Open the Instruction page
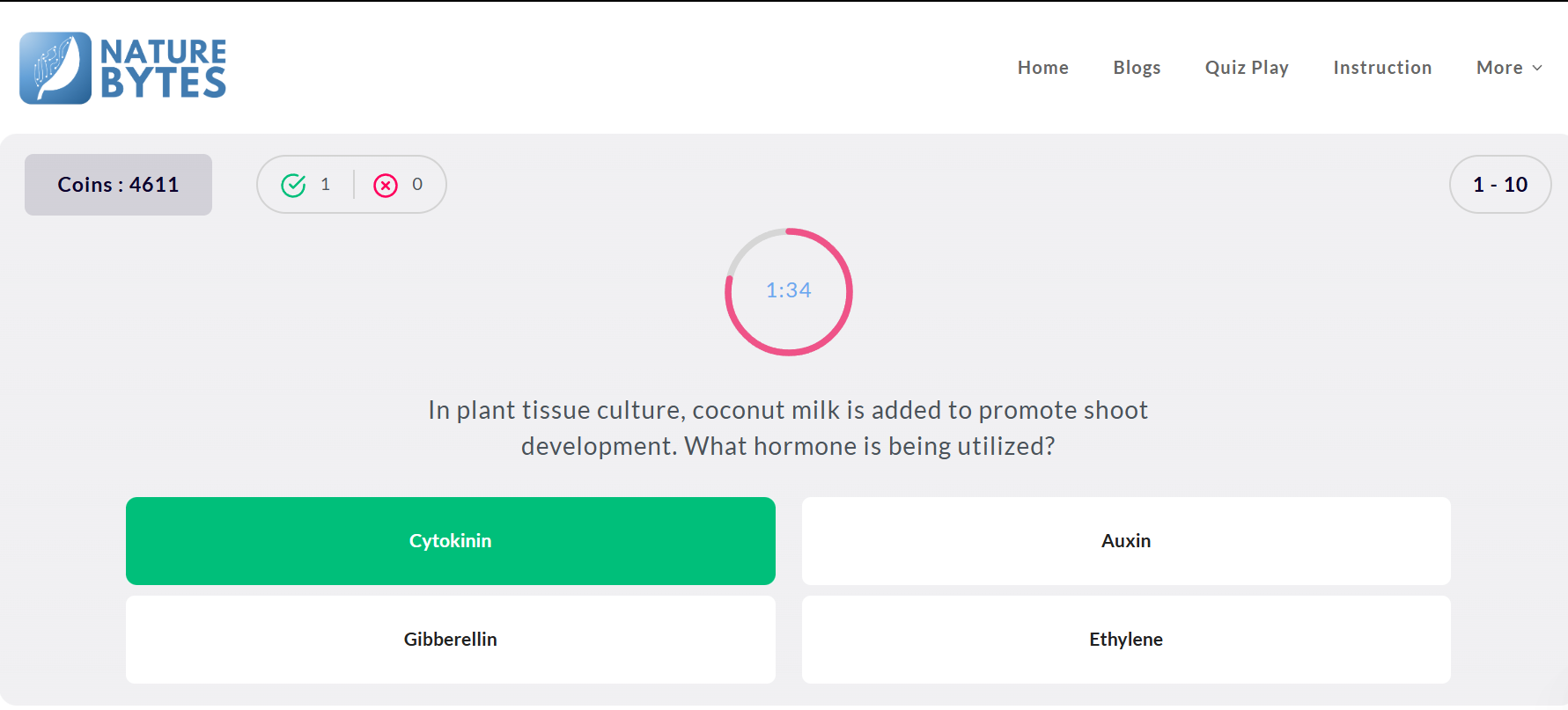Screen dimensions: 1568x710 tap(1382, 68)
